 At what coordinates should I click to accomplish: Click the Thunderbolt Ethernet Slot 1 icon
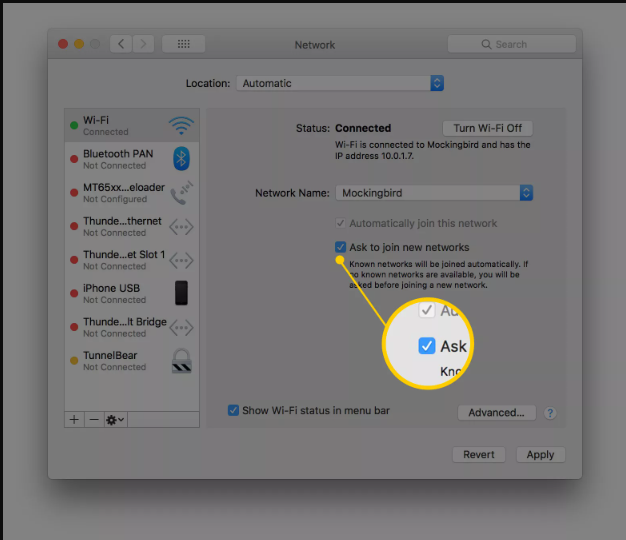click(x=181, y=260)
